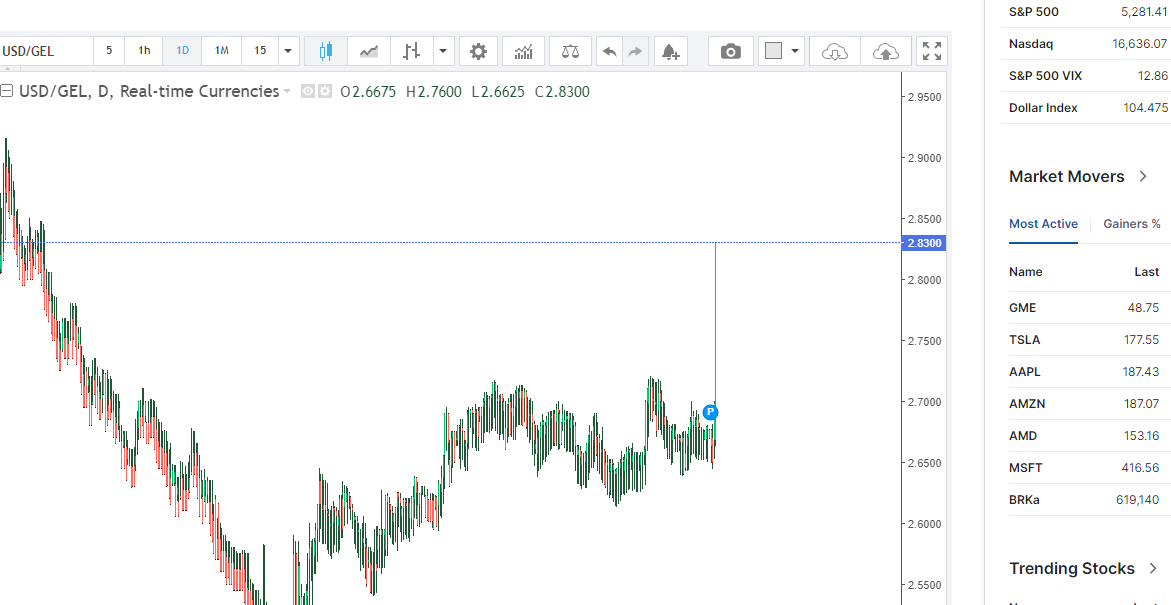Take a chart snapshot with camera
The height and width of the screenshot is (605, 1171).
tap(730, 51)
